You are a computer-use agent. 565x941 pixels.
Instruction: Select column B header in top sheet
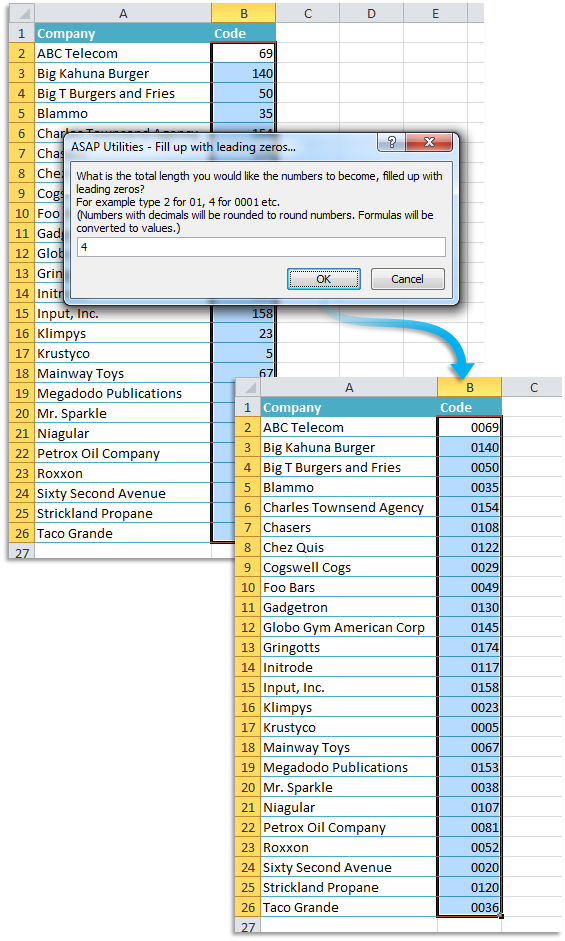244,13
